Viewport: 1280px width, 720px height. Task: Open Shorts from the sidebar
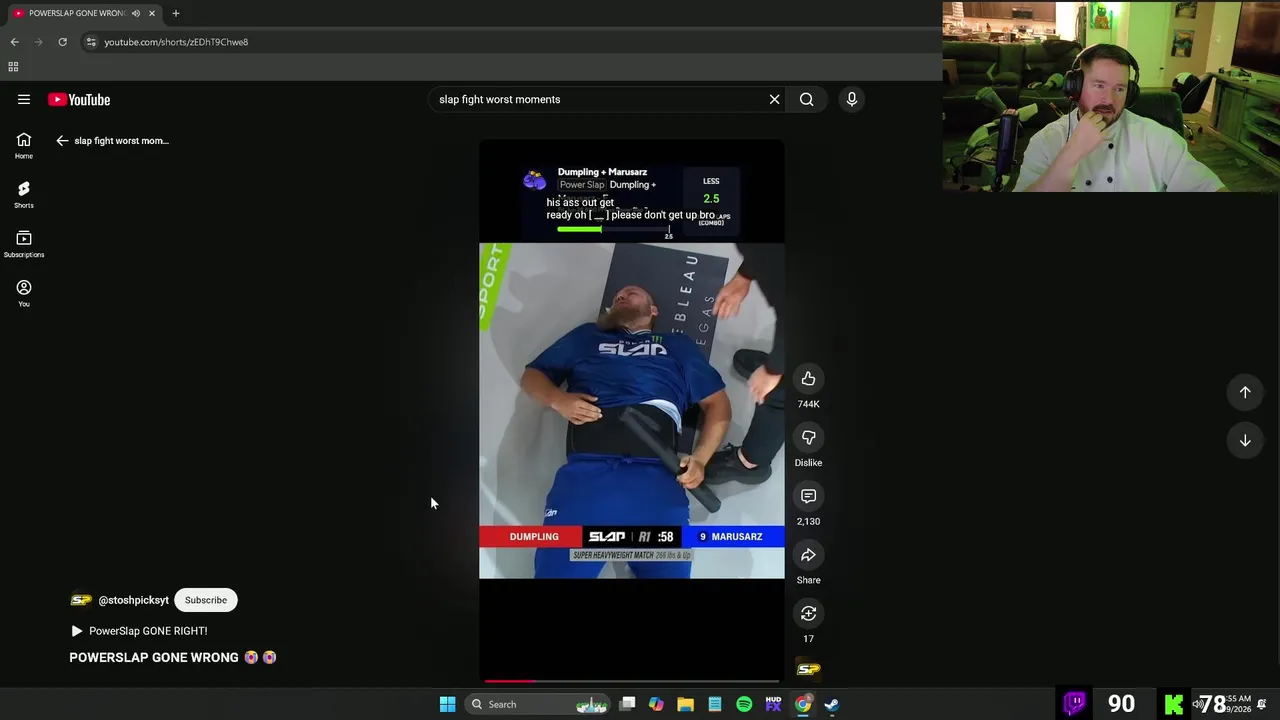(x=24, y=194)
